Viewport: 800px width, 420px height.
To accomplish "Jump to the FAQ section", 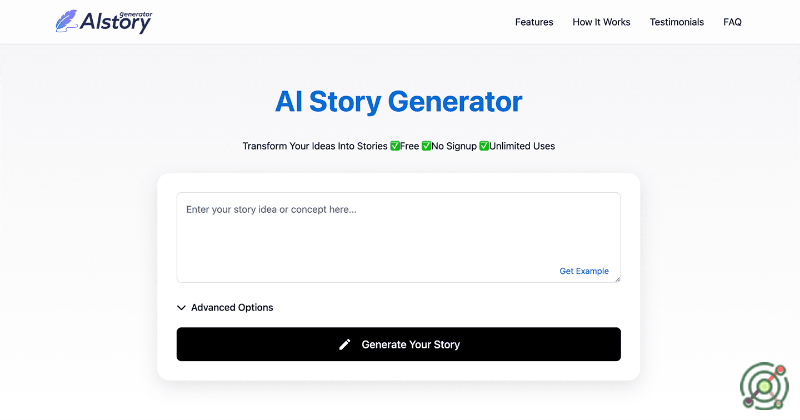I will pyautogui.click(x=732, y=22).
